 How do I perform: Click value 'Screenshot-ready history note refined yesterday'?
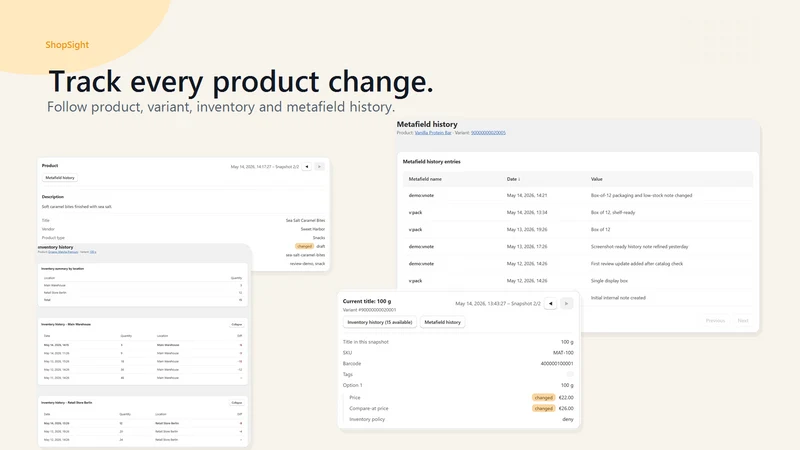tap(639, 246)
